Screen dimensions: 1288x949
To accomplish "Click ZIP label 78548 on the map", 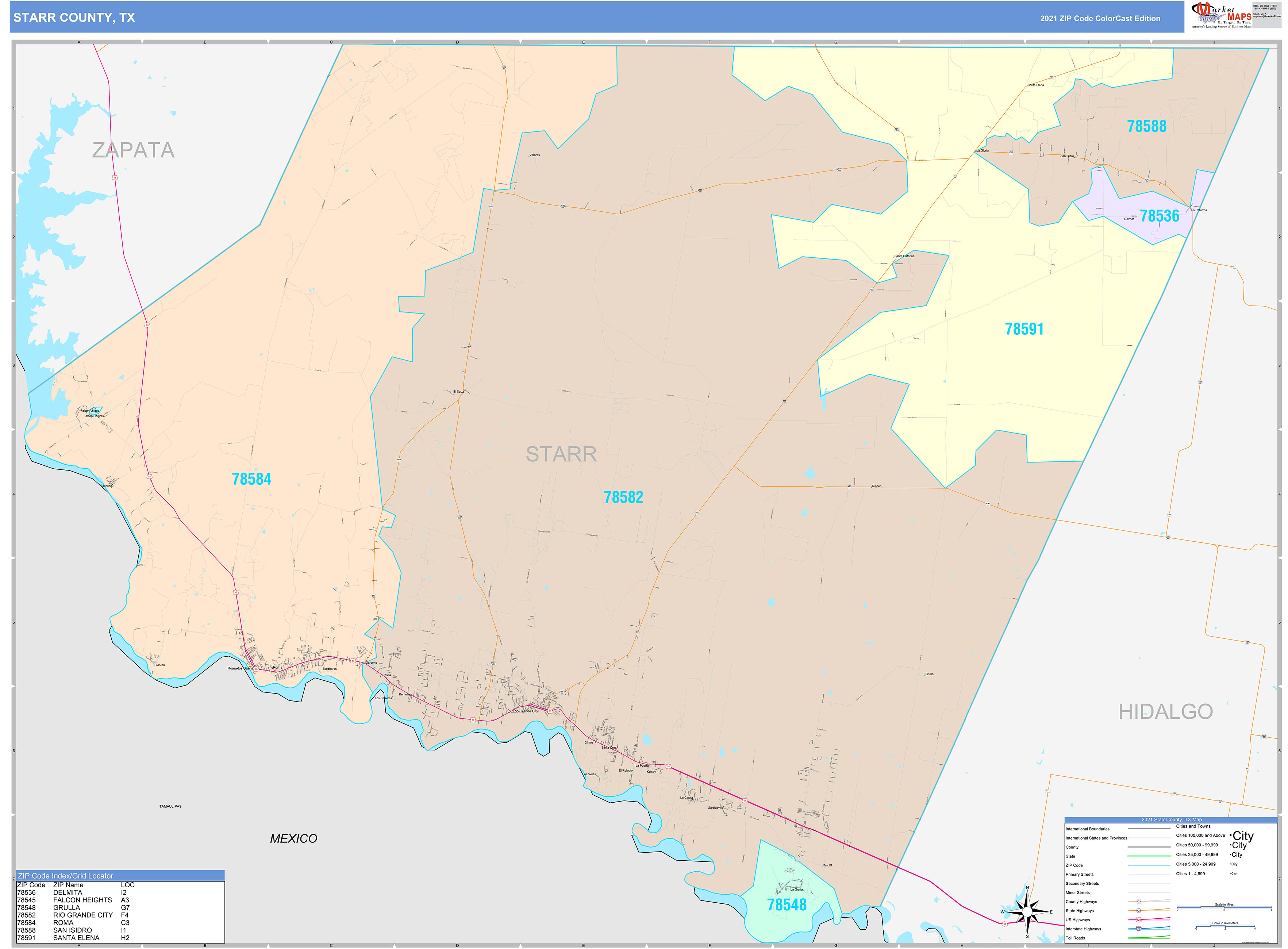I will pos(787,905).
